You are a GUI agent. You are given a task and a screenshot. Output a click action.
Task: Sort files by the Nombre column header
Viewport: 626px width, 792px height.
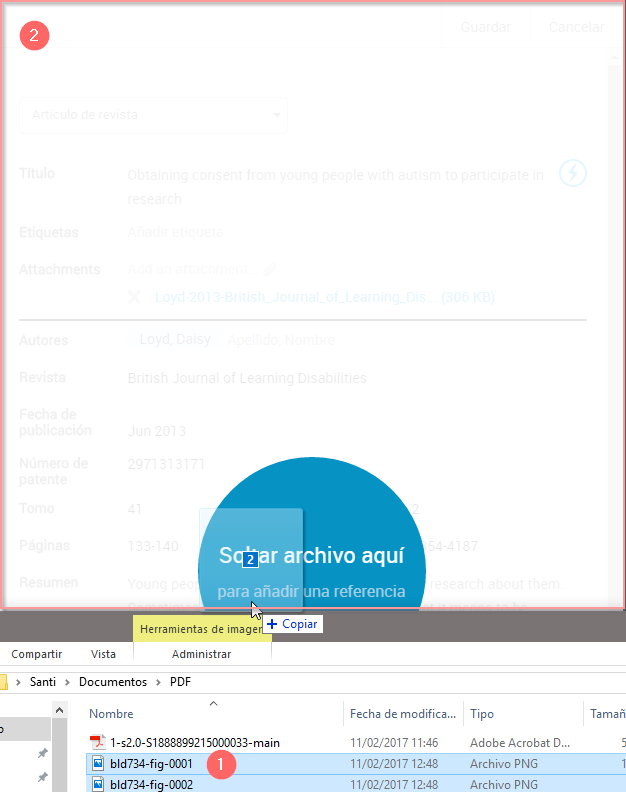(111, 714)
